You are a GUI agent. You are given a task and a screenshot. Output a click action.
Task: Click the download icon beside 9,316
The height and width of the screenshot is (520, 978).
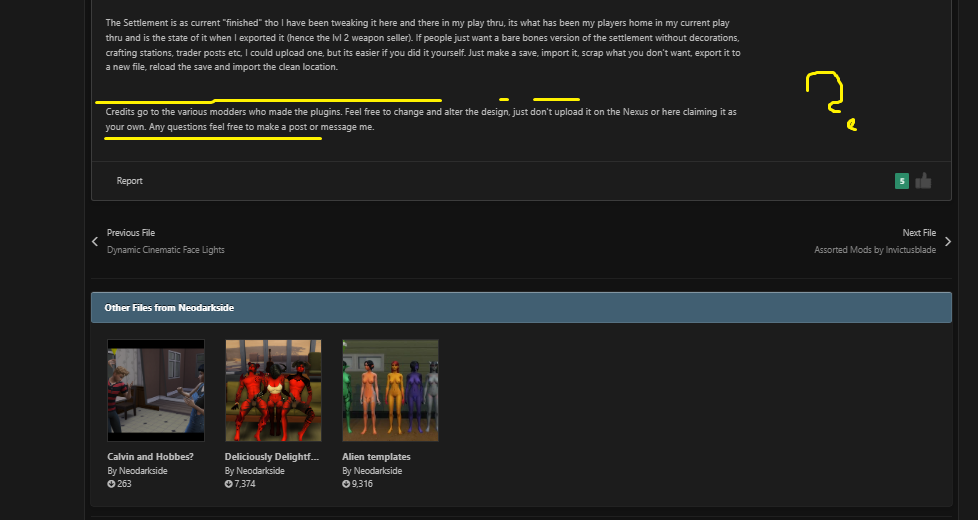[x=346, y=484]
